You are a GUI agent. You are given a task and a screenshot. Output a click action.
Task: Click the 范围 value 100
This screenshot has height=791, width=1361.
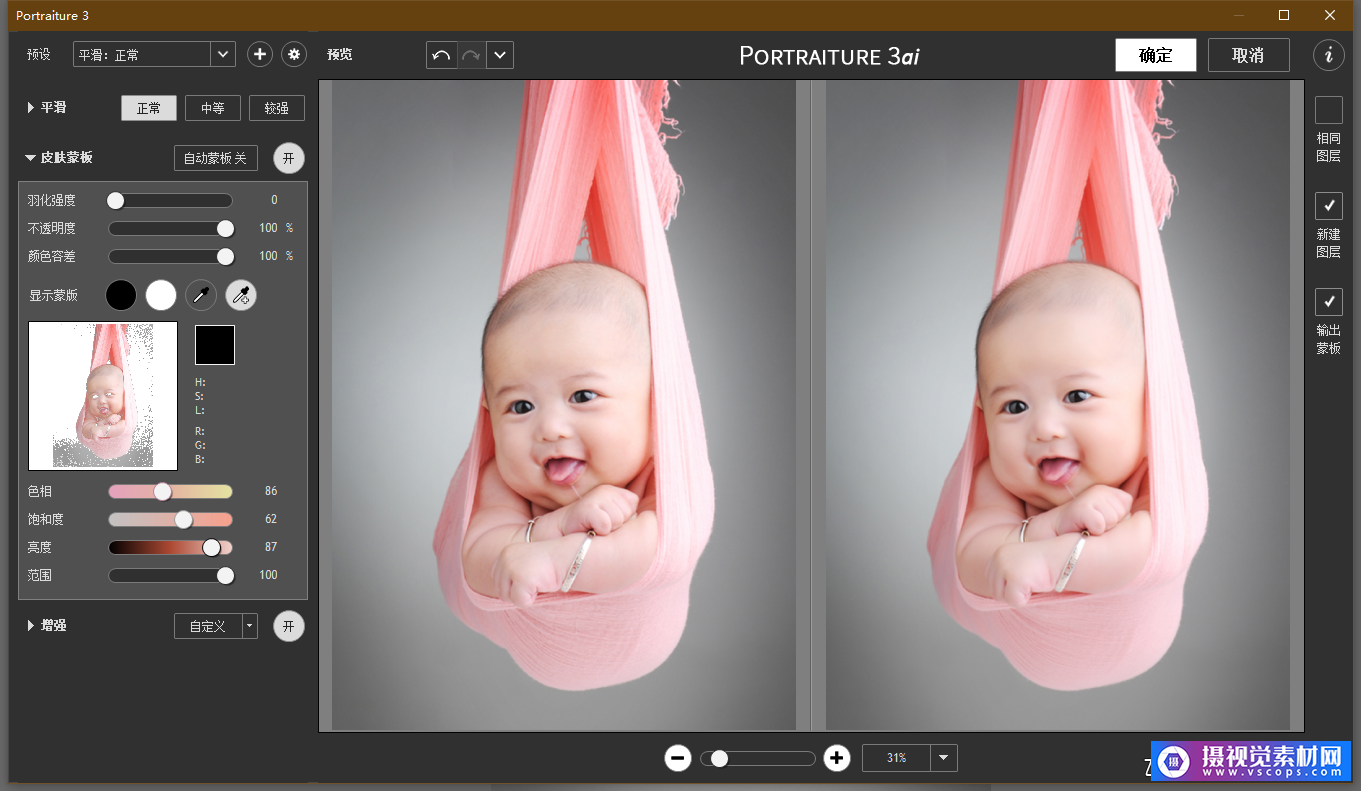coord(268,575)
